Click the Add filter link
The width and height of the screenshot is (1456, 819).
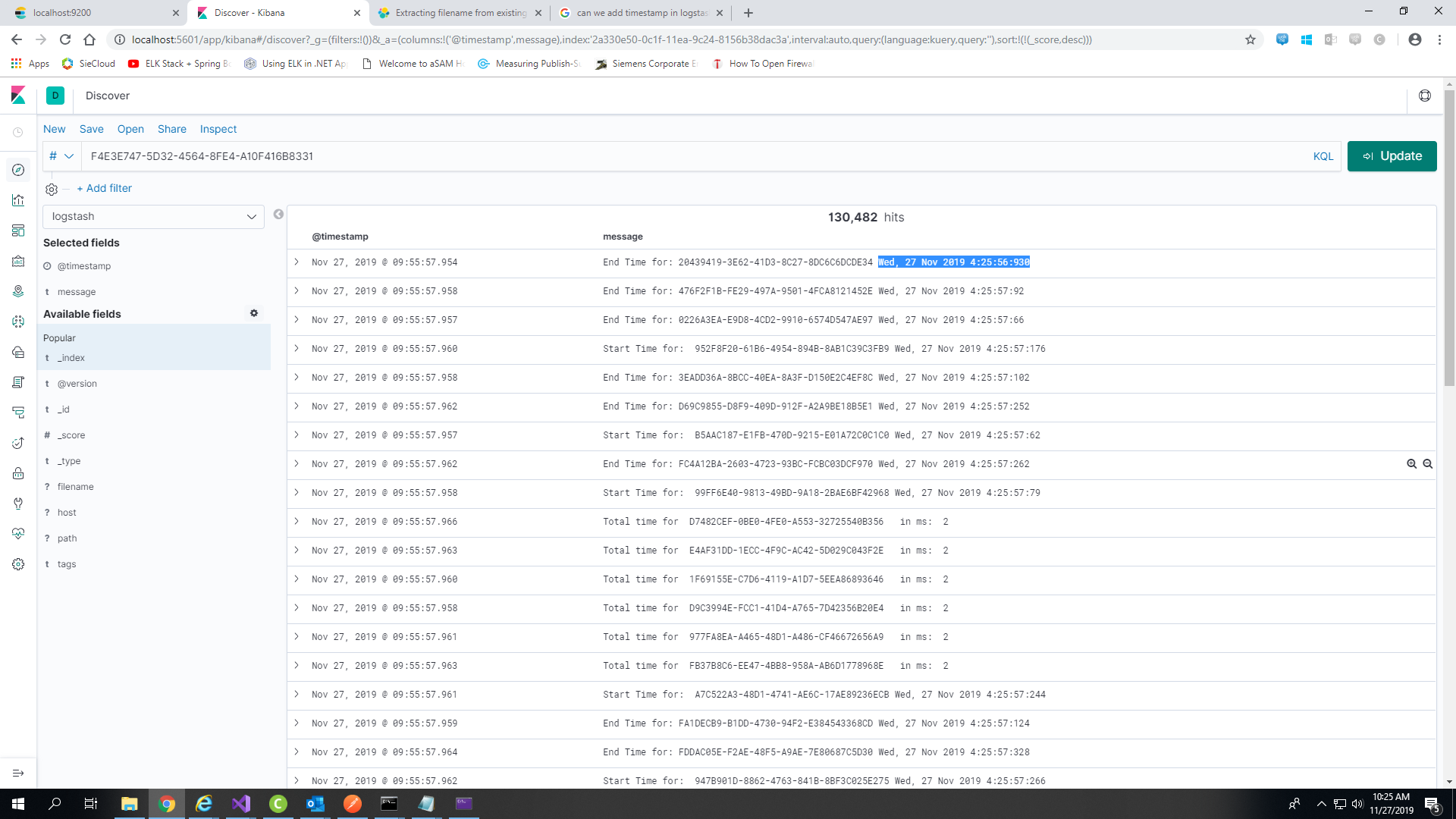point(104,188)
